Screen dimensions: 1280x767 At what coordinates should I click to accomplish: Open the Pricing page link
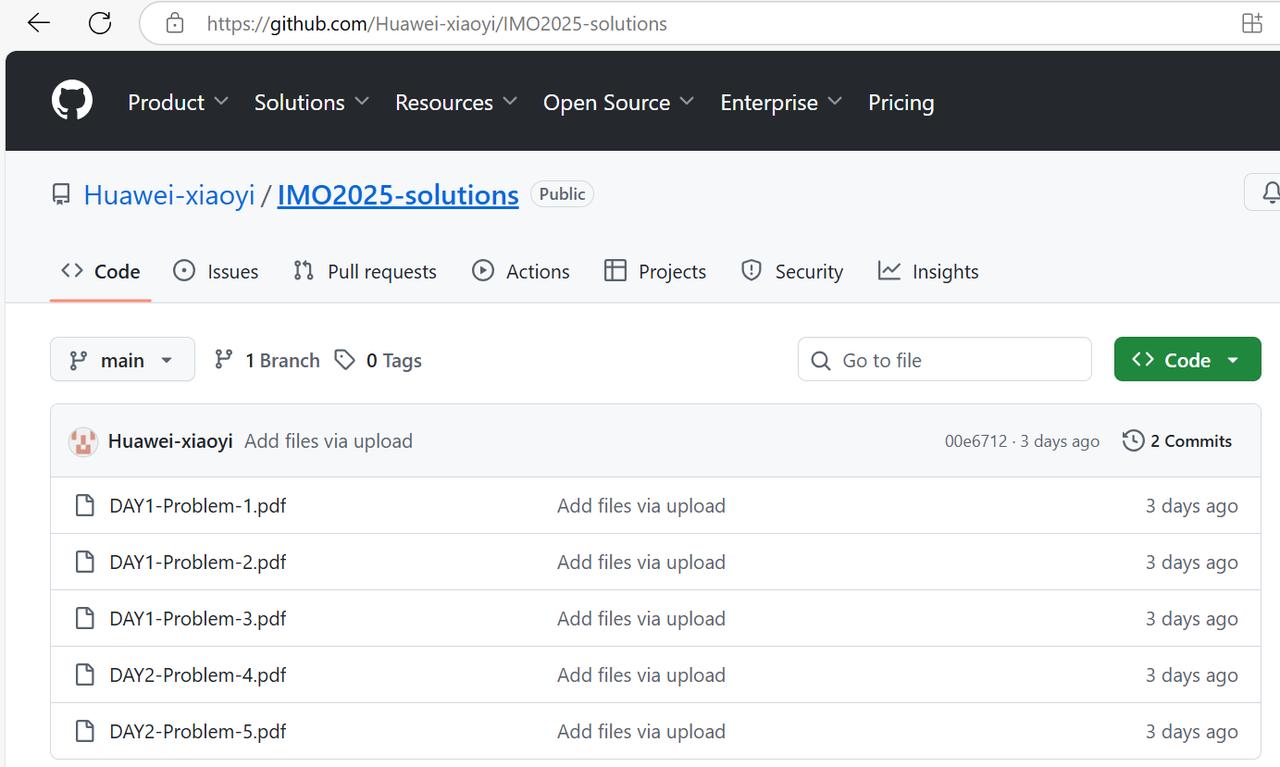pyautogui.click(x=901, y=102)
